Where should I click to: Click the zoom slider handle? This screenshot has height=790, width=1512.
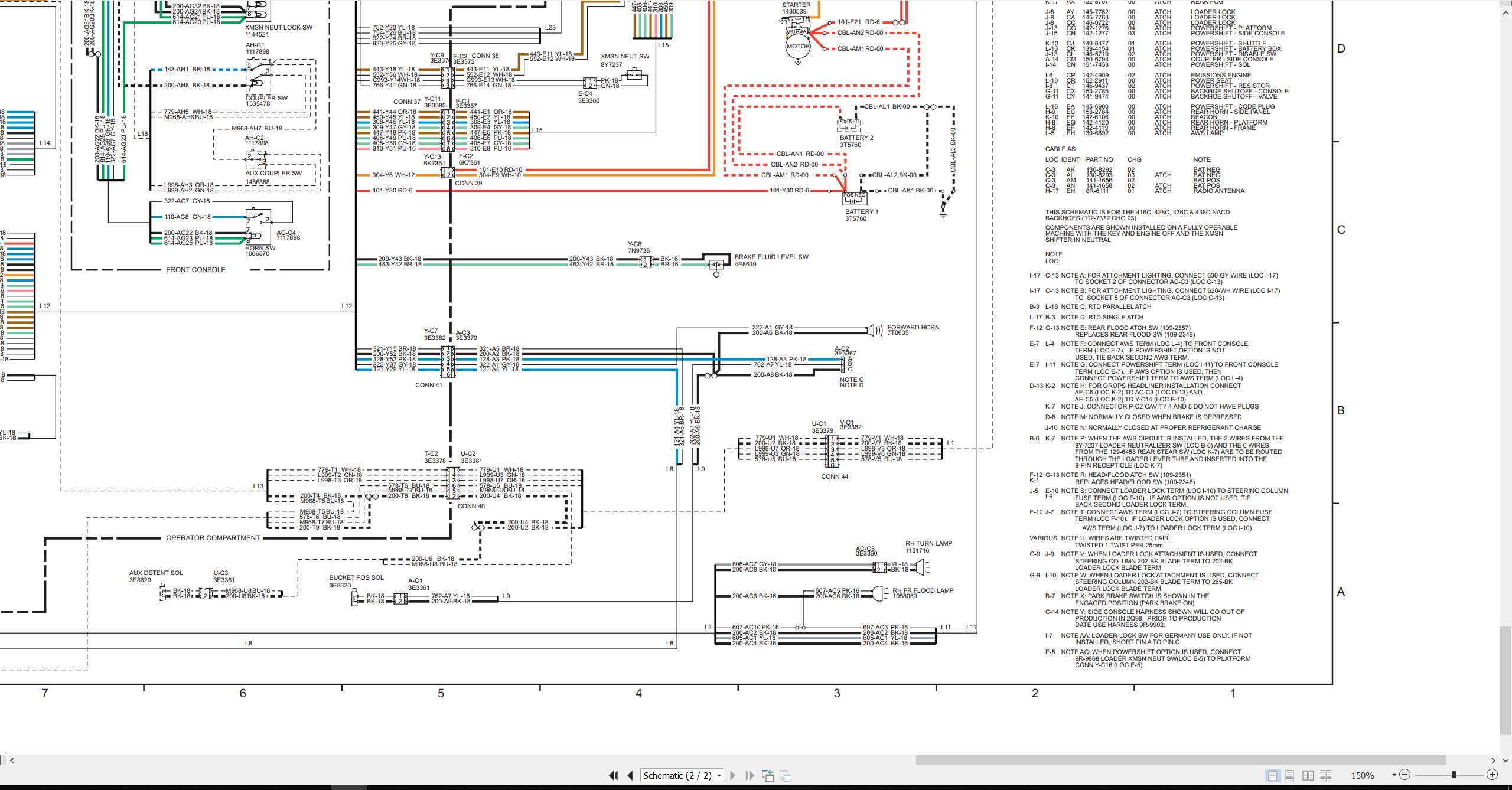coord(1454,775)
